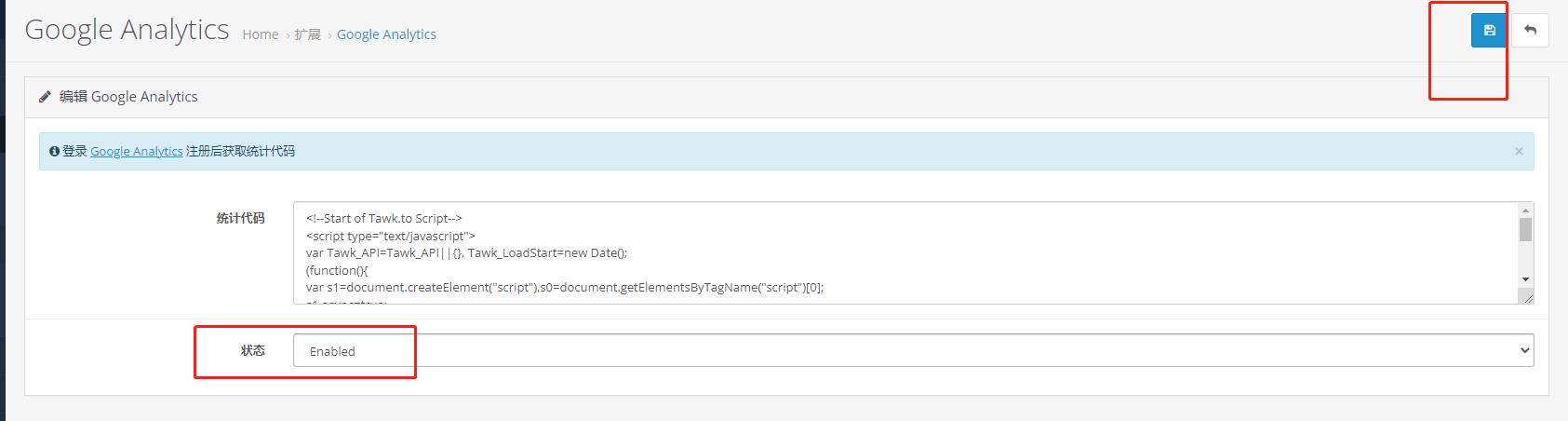Click the Google Analytics breadcrumb link

click(386, 34)
